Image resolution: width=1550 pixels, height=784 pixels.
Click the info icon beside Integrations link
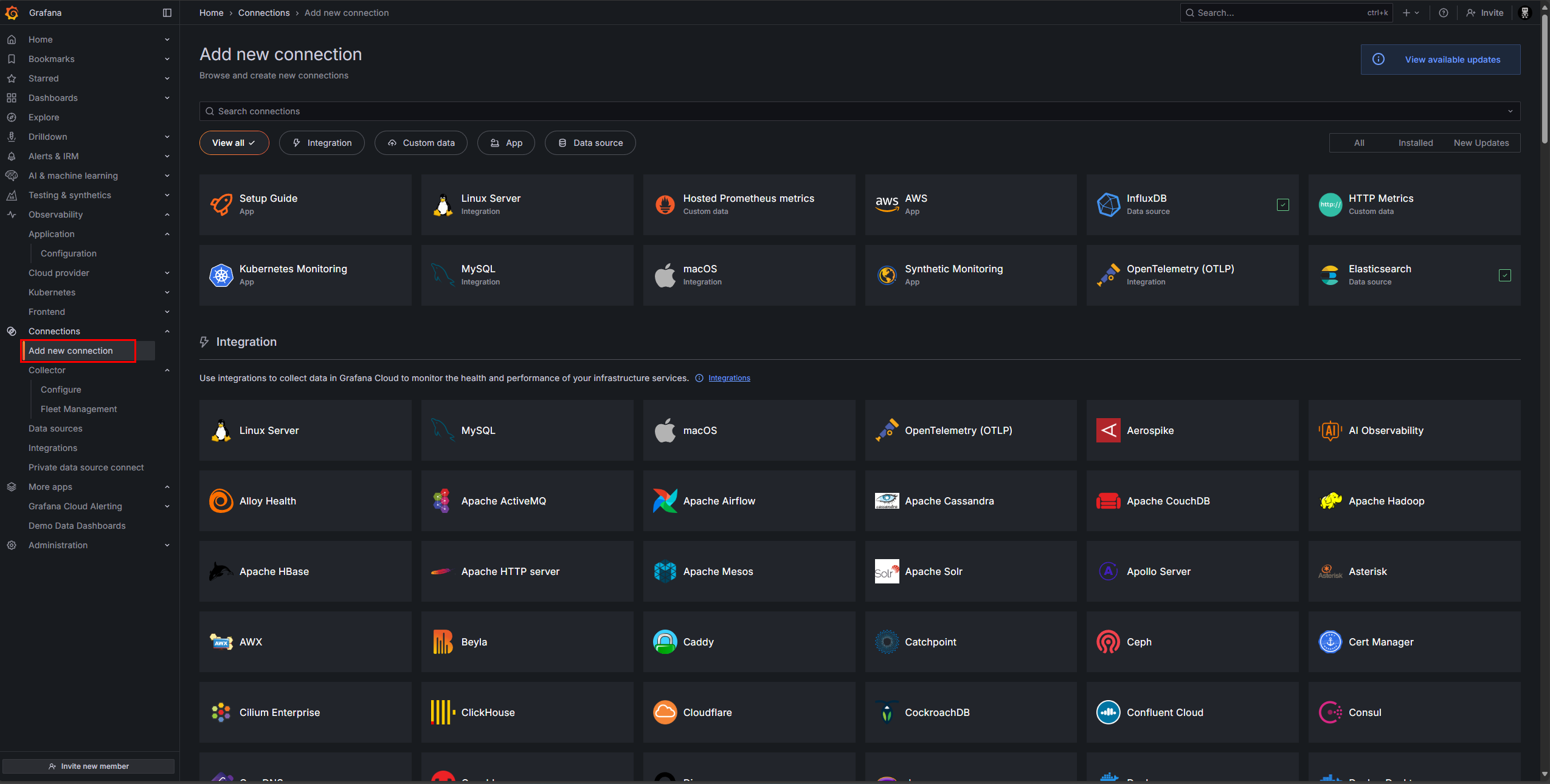[699, 378]
